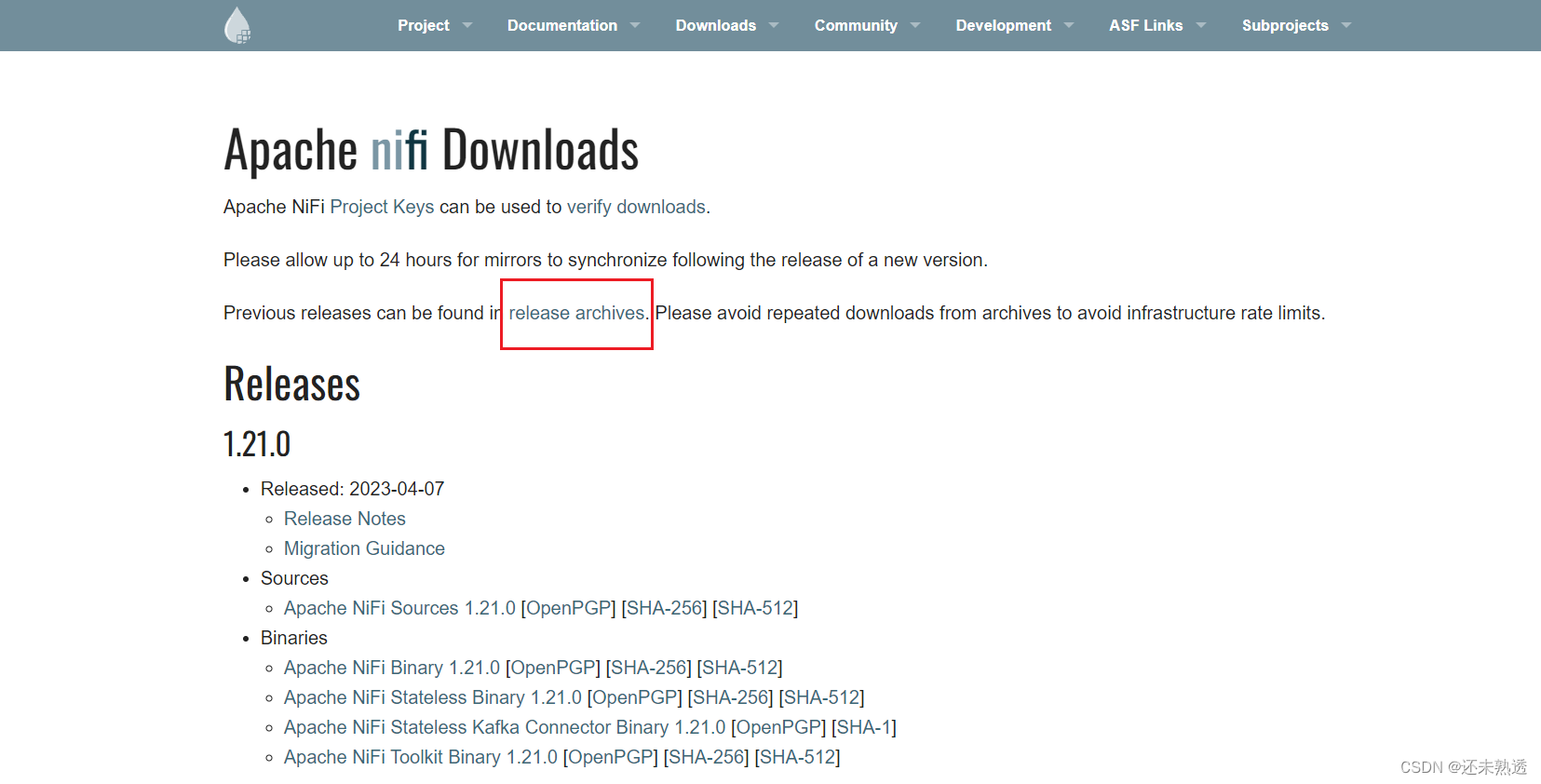Open SHA-256 checksum for Toolkit Binary

coord(707,757)
